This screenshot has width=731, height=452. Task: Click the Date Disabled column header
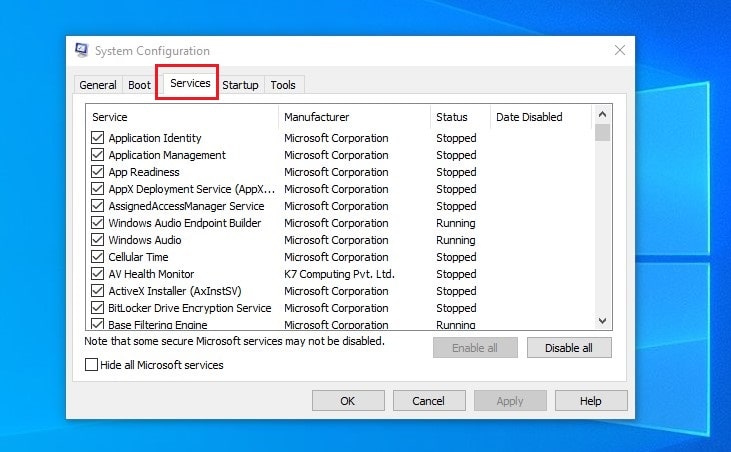[541, 117]
